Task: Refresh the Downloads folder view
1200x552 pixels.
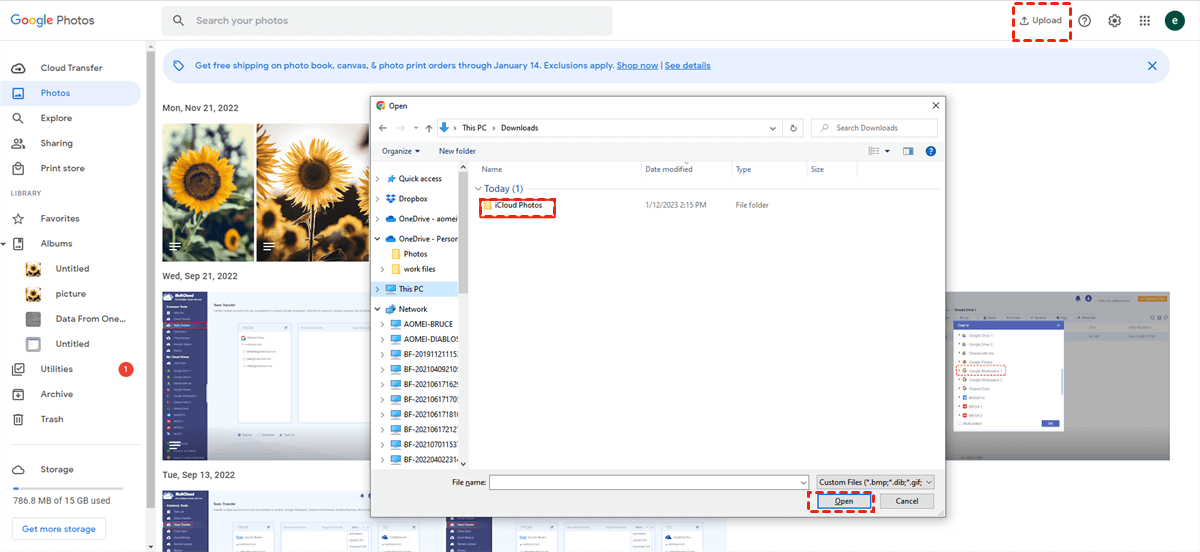Action: (x=794, y=128)
